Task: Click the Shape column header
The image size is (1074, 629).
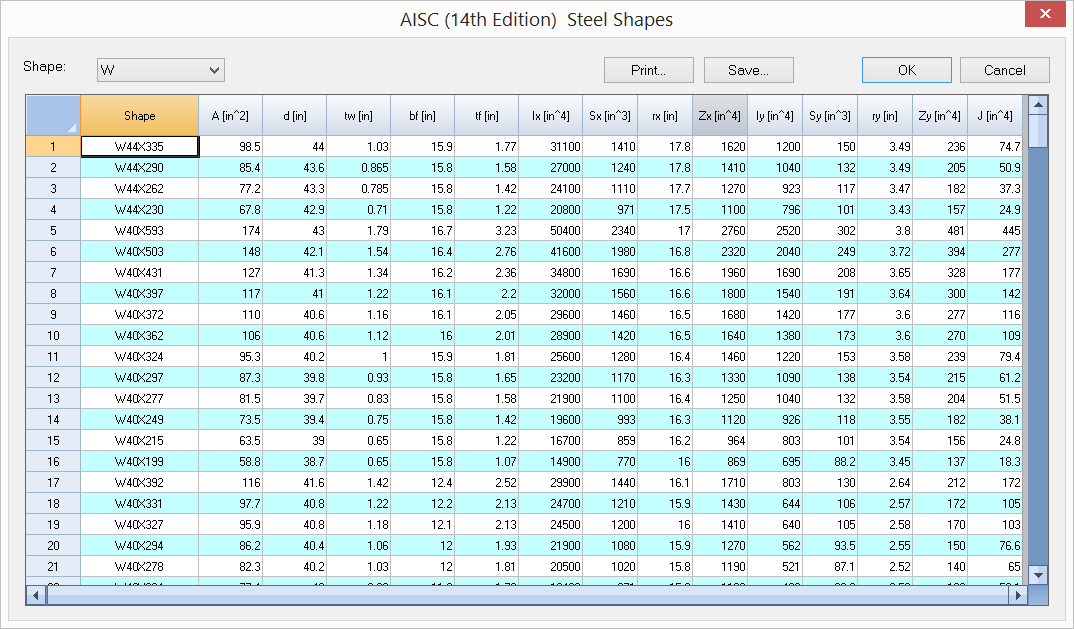Action: [x=139, y=116]
